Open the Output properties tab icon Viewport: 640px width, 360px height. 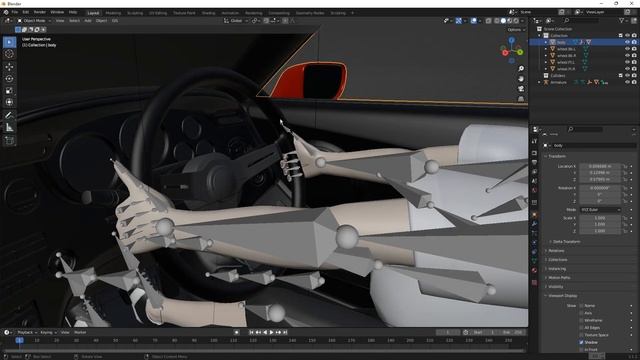click(534, 162)
